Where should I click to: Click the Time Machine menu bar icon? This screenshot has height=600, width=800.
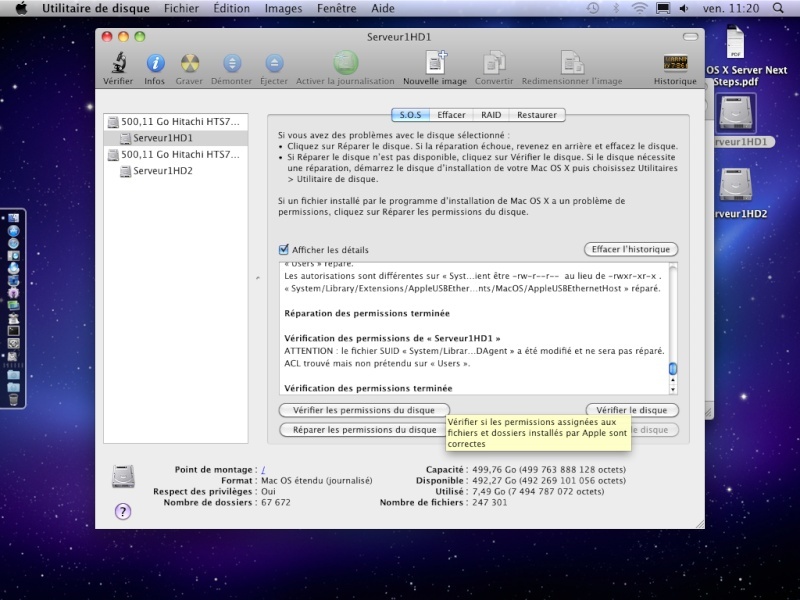(593, 8)
